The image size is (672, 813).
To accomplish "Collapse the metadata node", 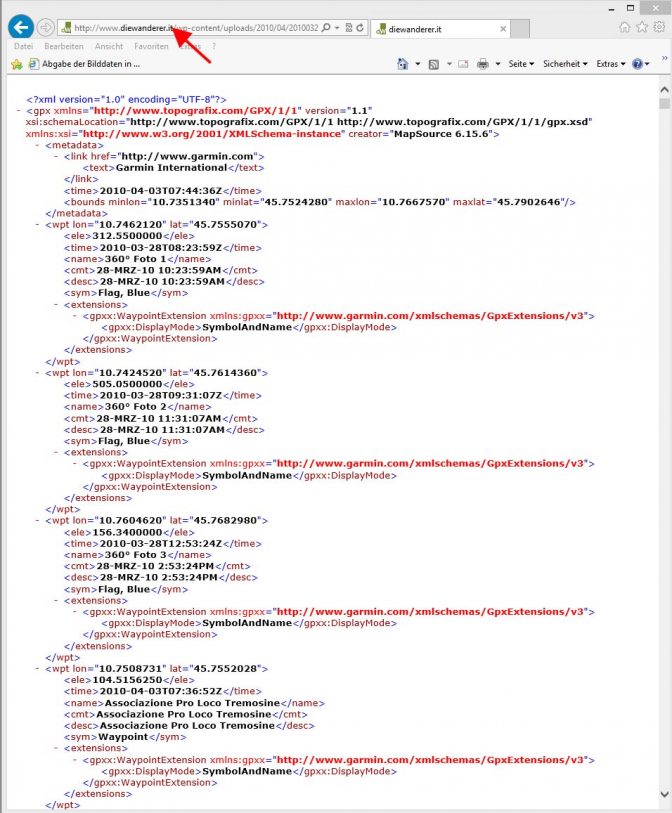I will (x=37, y=145).
